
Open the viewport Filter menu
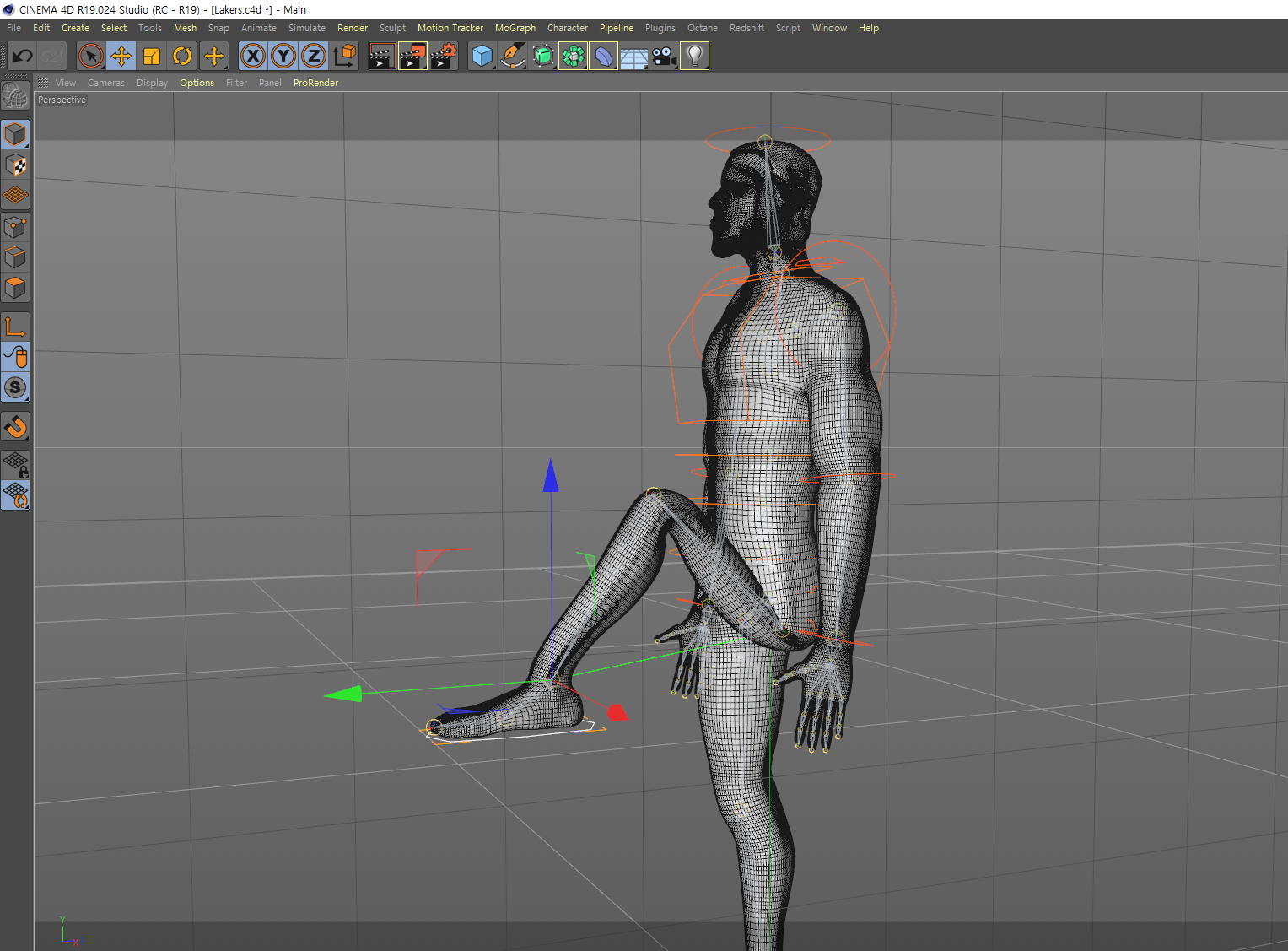pos(236,83)
